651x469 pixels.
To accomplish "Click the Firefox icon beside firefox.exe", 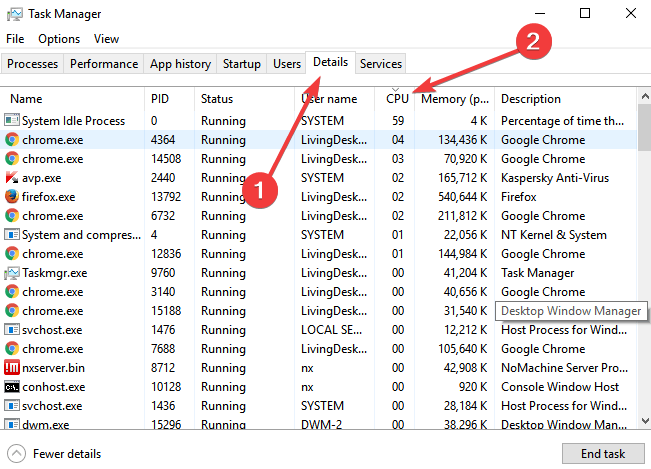I will pyautogui.click(x=12, y=197).
